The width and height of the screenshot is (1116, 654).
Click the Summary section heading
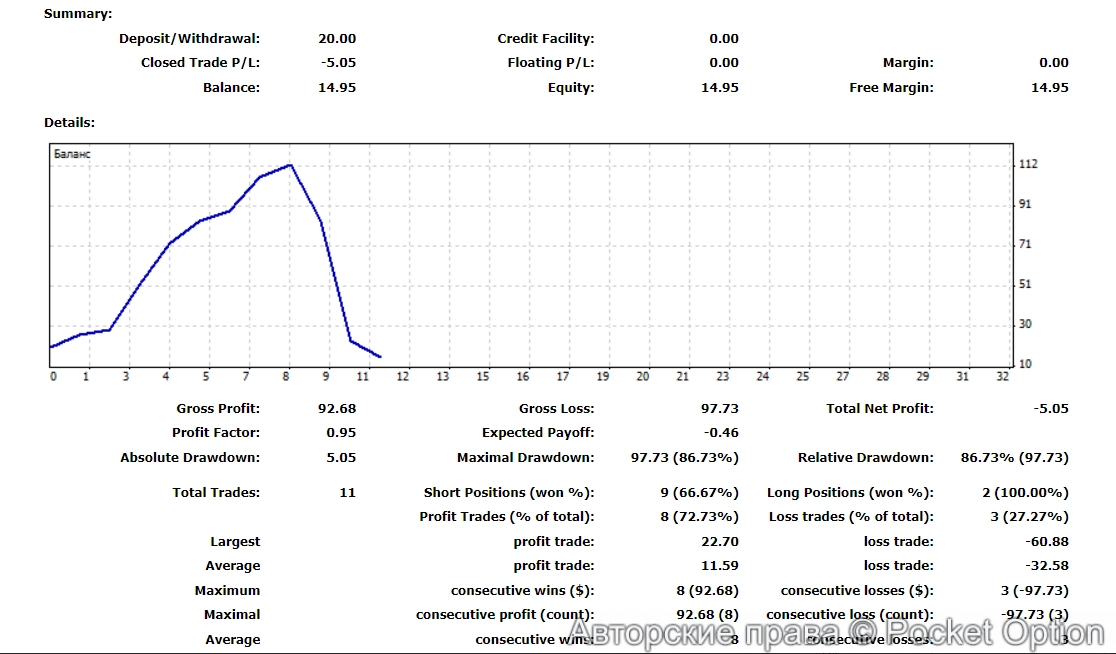(78, 14)
